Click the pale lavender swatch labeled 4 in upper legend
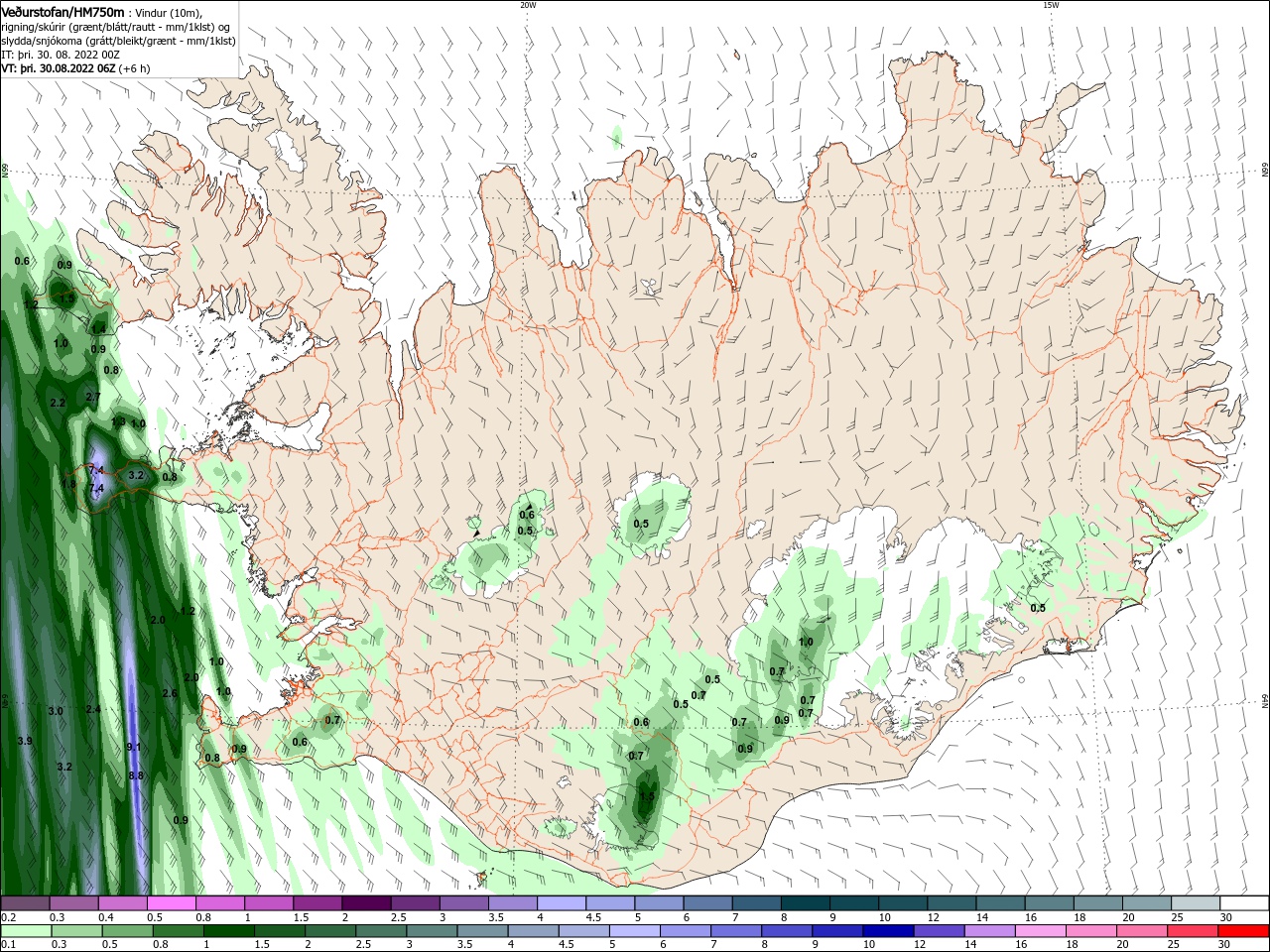 coord(562,903)
